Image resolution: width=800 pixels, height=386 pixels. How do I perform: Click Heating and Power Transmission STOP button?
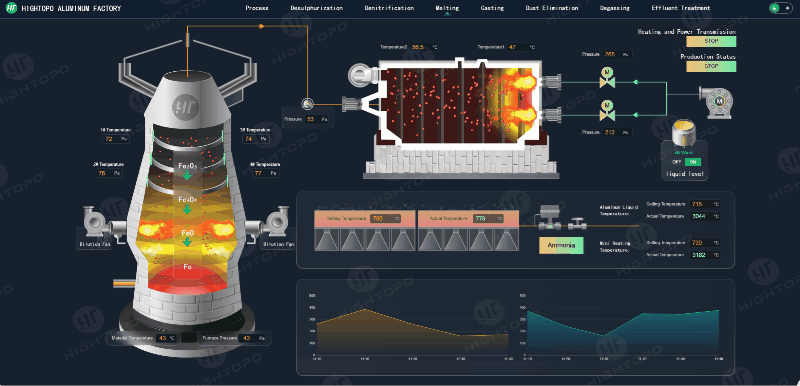pos(711,41)
